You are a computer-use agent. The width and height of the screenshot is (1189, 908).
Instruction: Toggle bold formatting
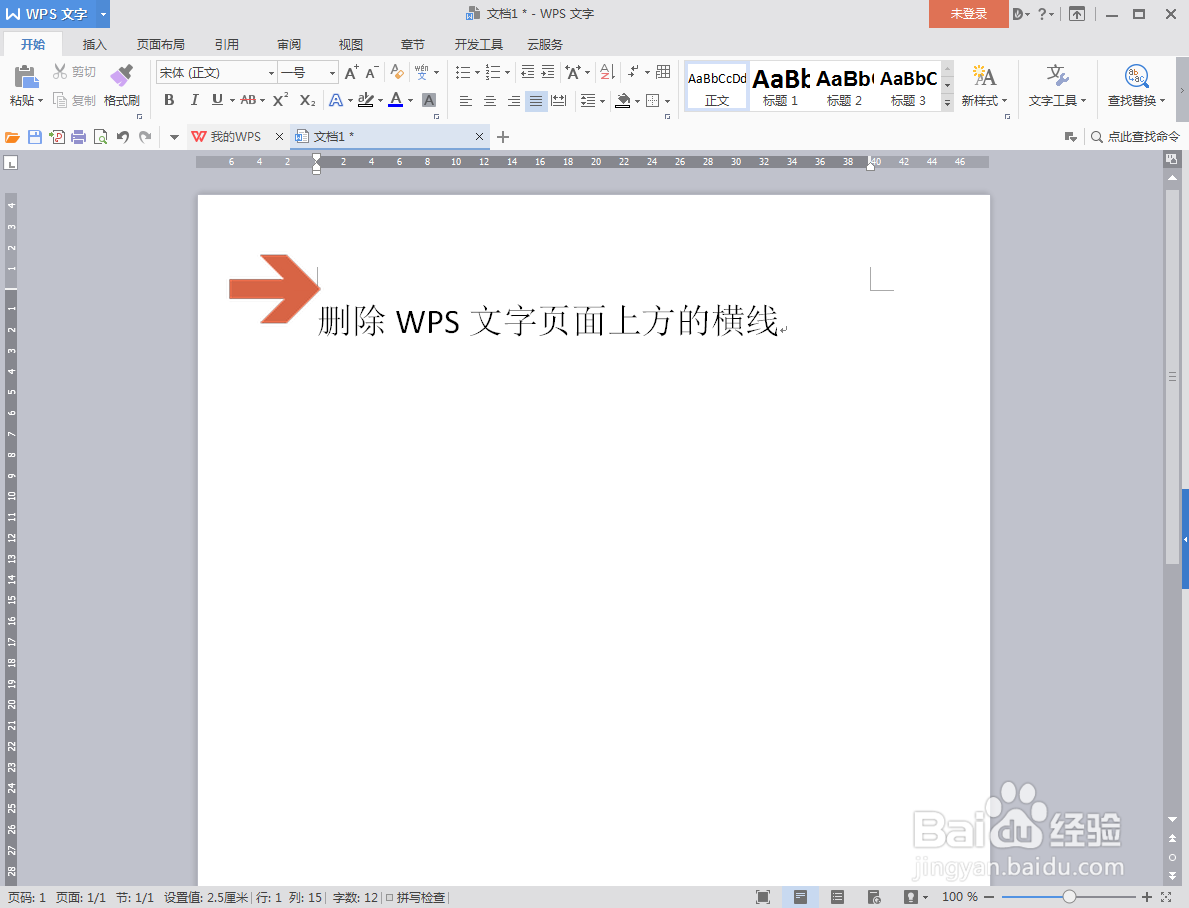click(x=169, y=100)
